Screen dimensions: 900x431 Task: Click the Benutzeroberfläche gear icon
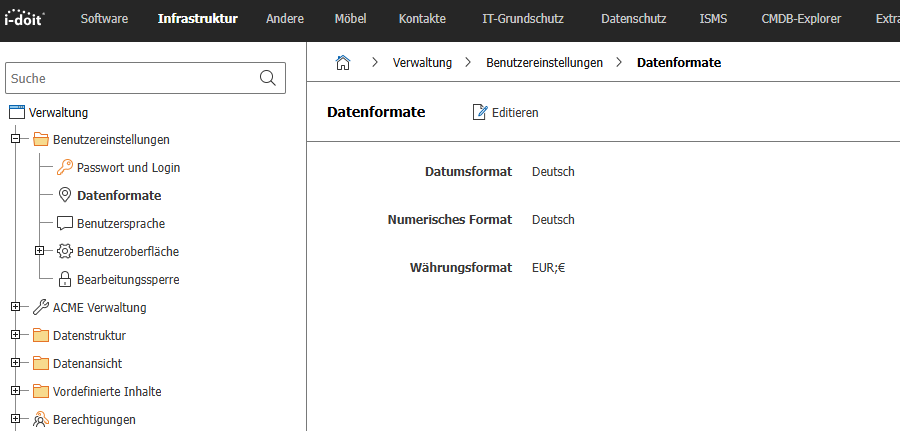(x=64, y=252)
